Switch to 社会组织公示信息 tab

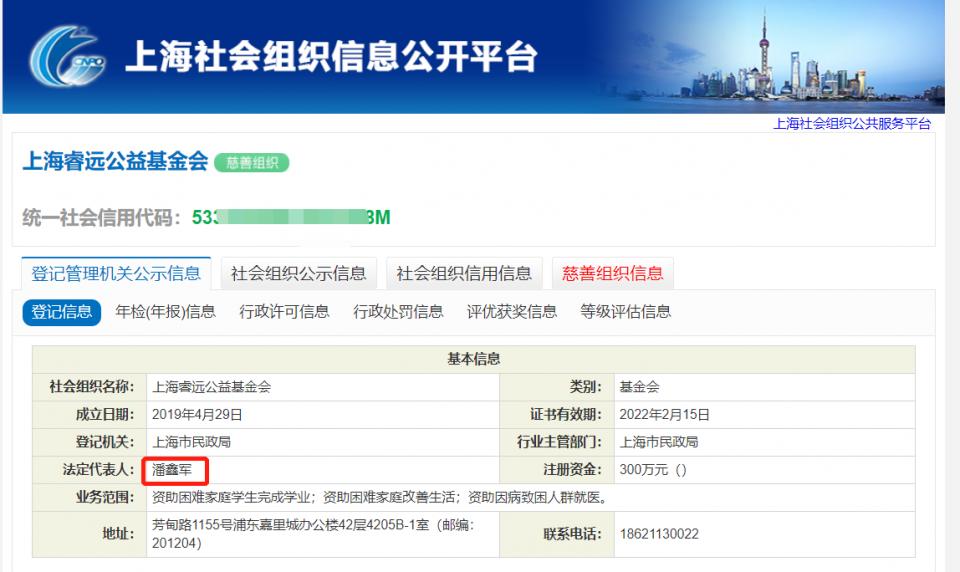299,274
